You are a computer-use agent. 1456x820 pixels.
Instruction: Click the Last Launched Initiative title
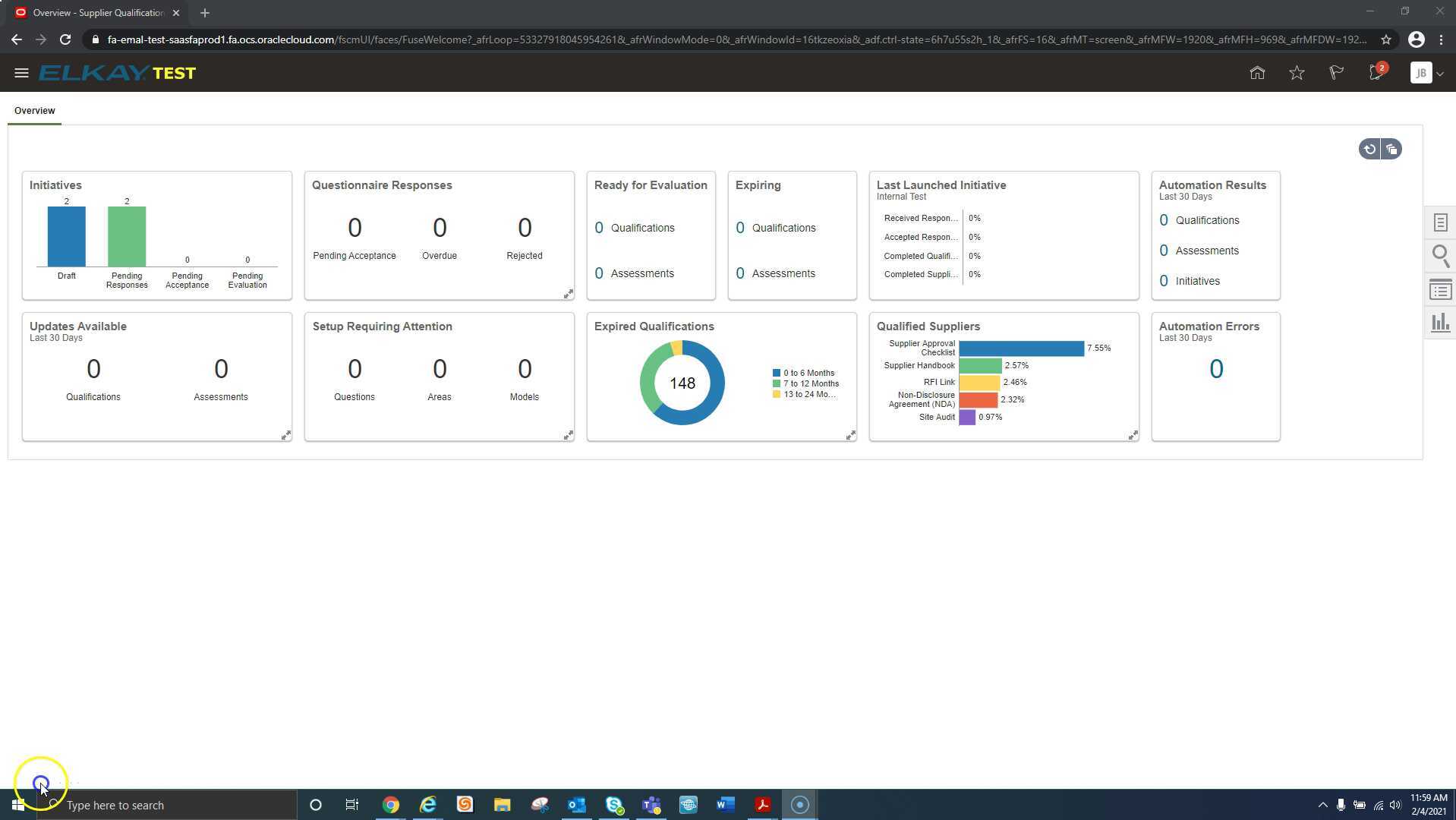click(941, 185)
